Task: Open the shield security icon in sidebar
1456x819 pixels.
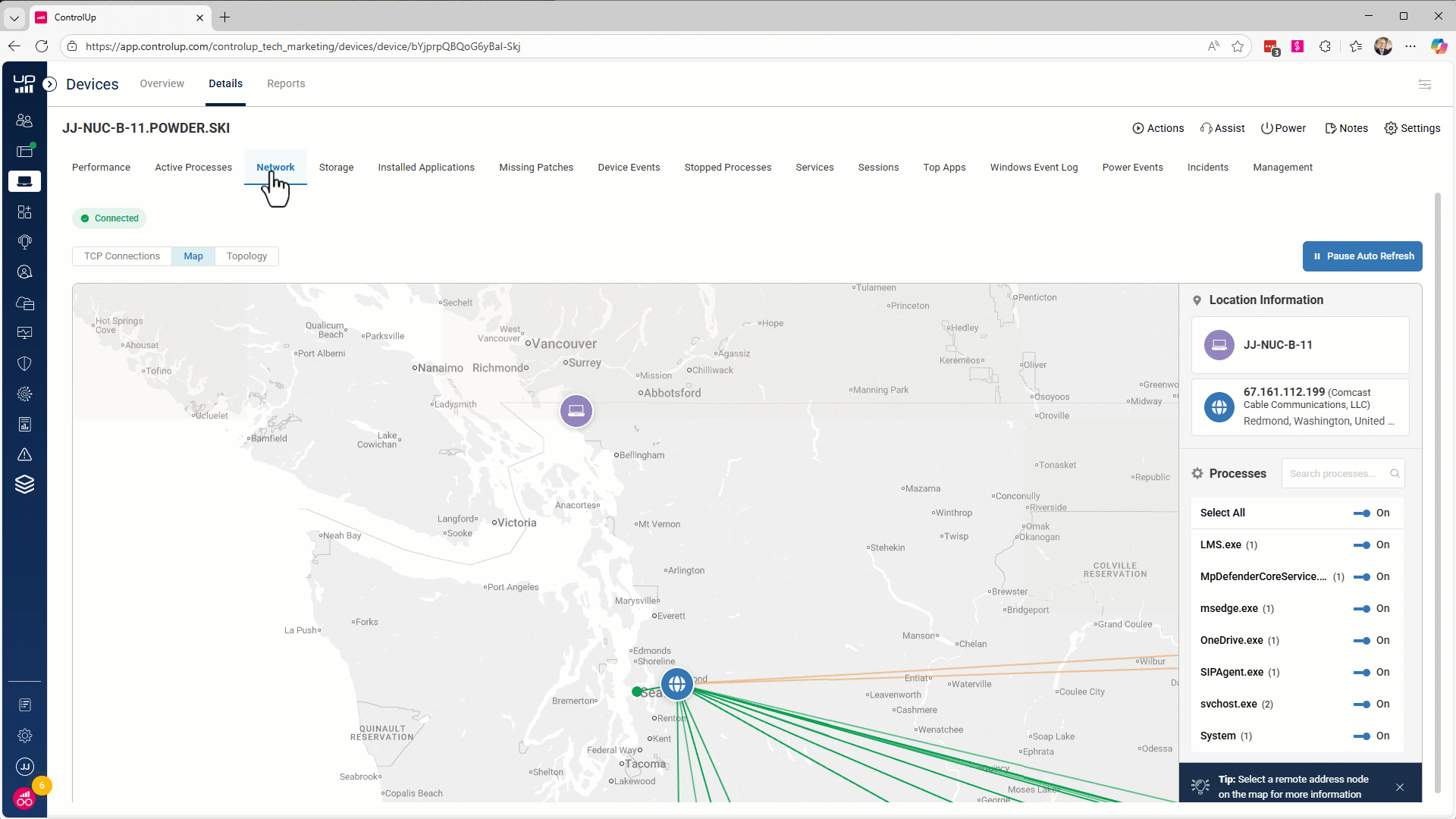Action: pyautogui.click(x=24, y=363)
